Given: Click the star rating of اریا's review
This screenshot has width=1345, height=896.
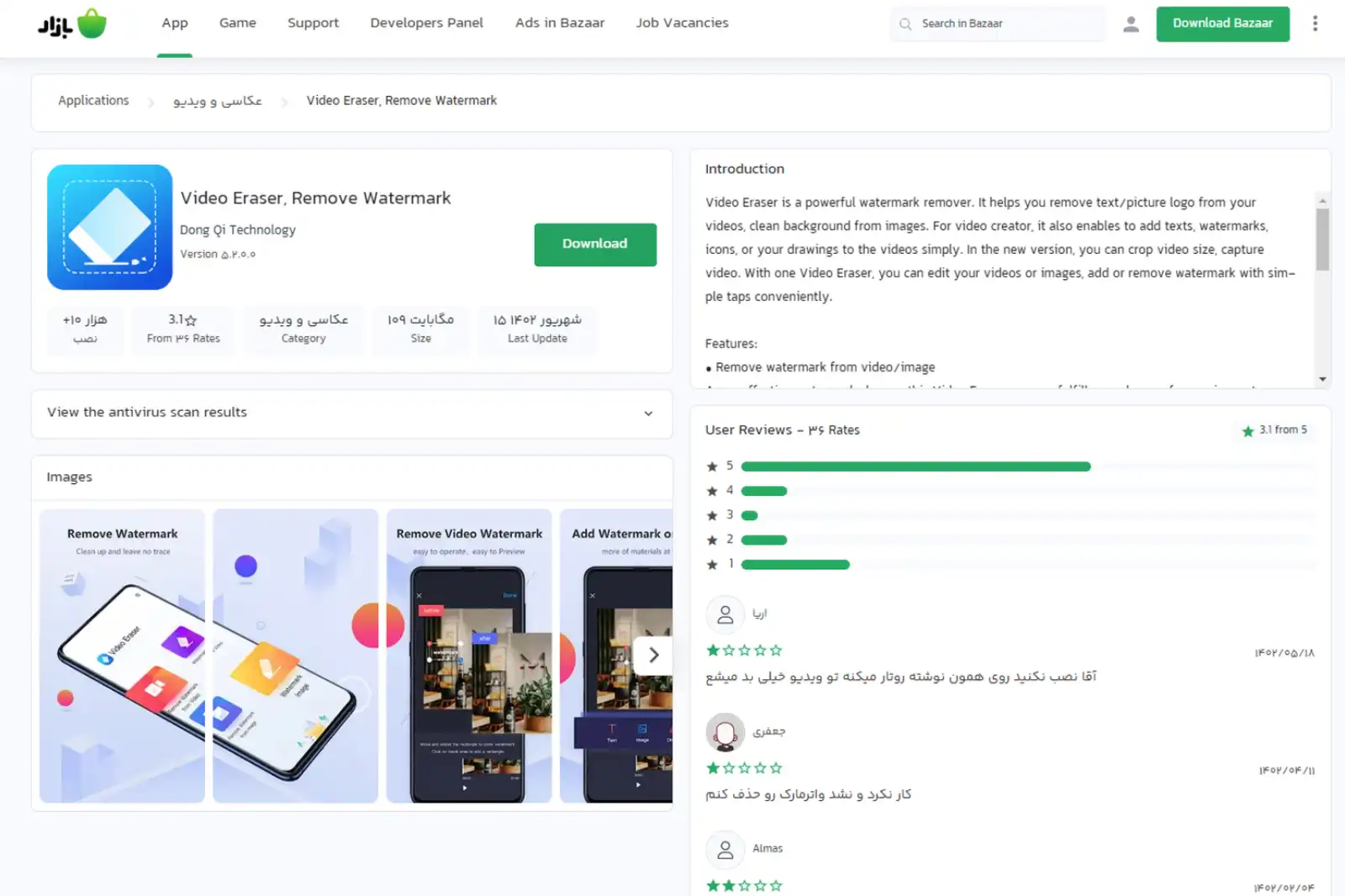Looking at the screenshot, I should [x=745, y=651].
